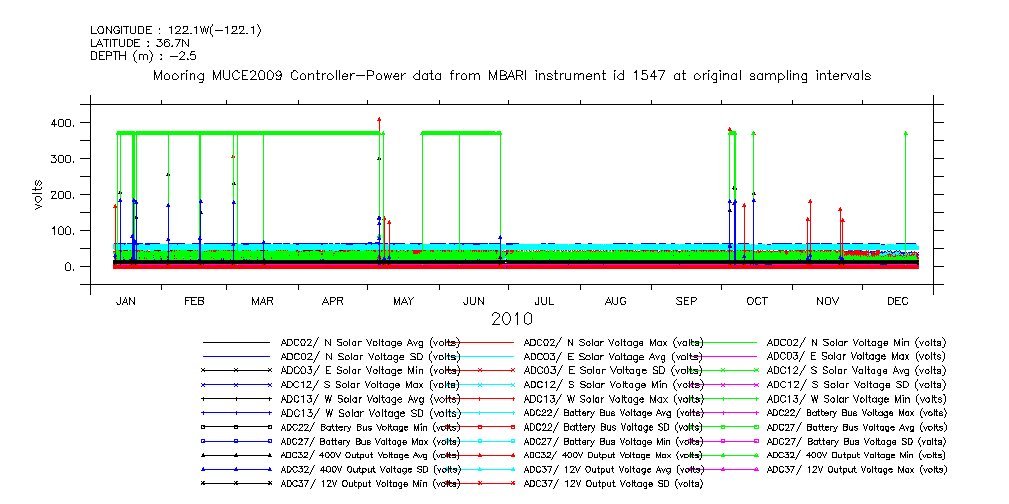Screen dimensions: 1009x504
Task: Click the 2010 year label under the axis
Action: [511, 320]
